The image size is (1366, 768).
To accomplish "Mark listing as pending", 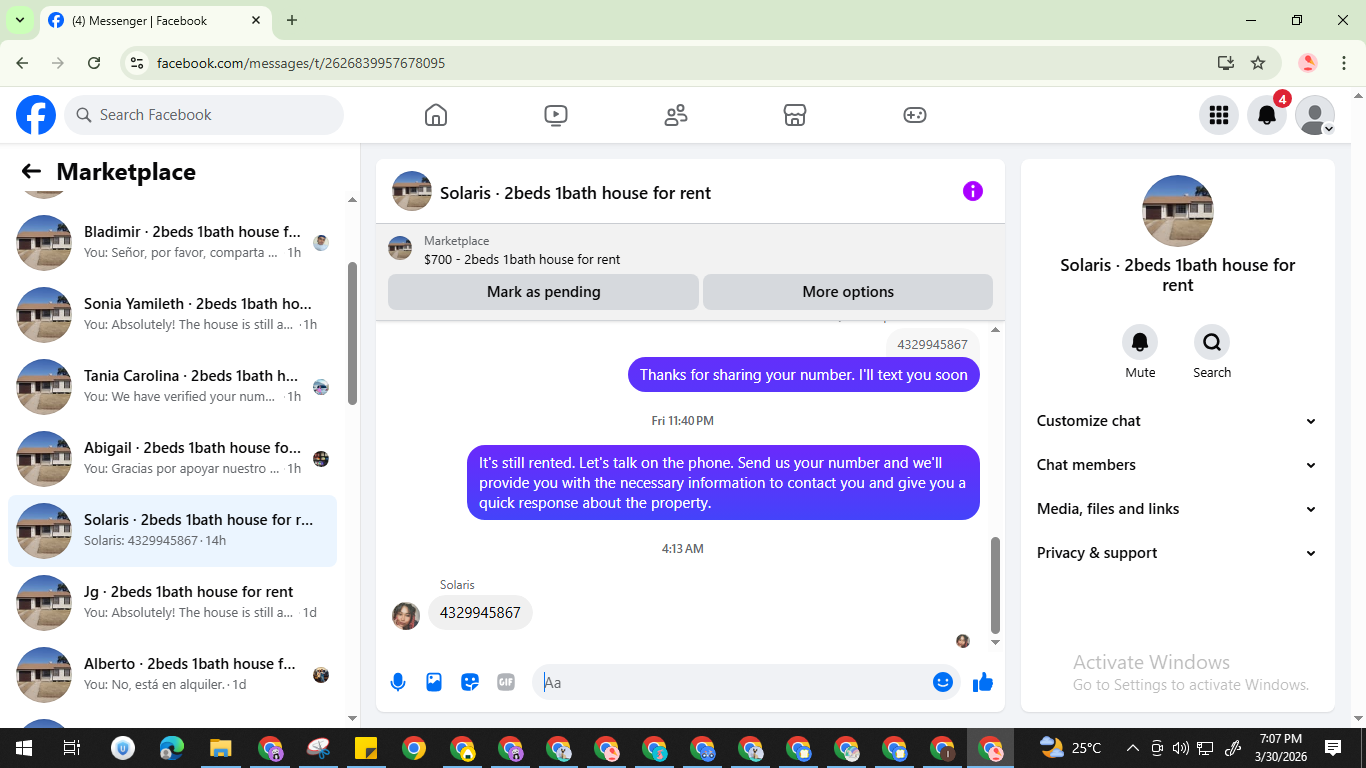I will tap(543, 292).
